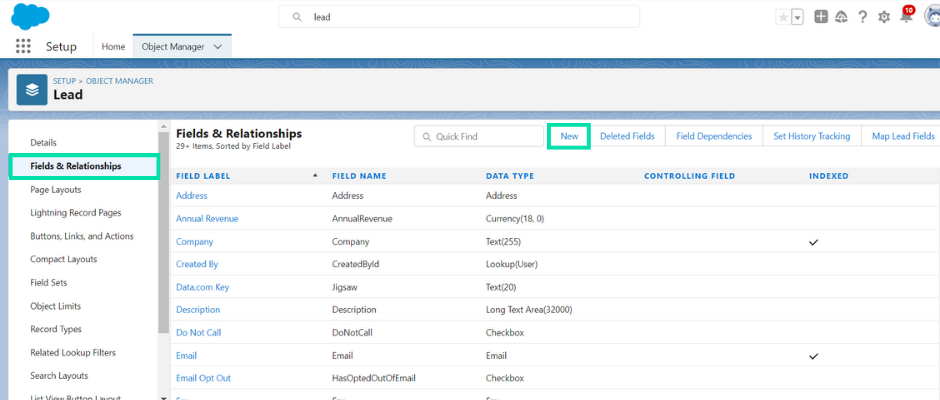940x400 pixels.
Task: Open Search Layouts in the sidebar
Action: (x=59, y=375)
